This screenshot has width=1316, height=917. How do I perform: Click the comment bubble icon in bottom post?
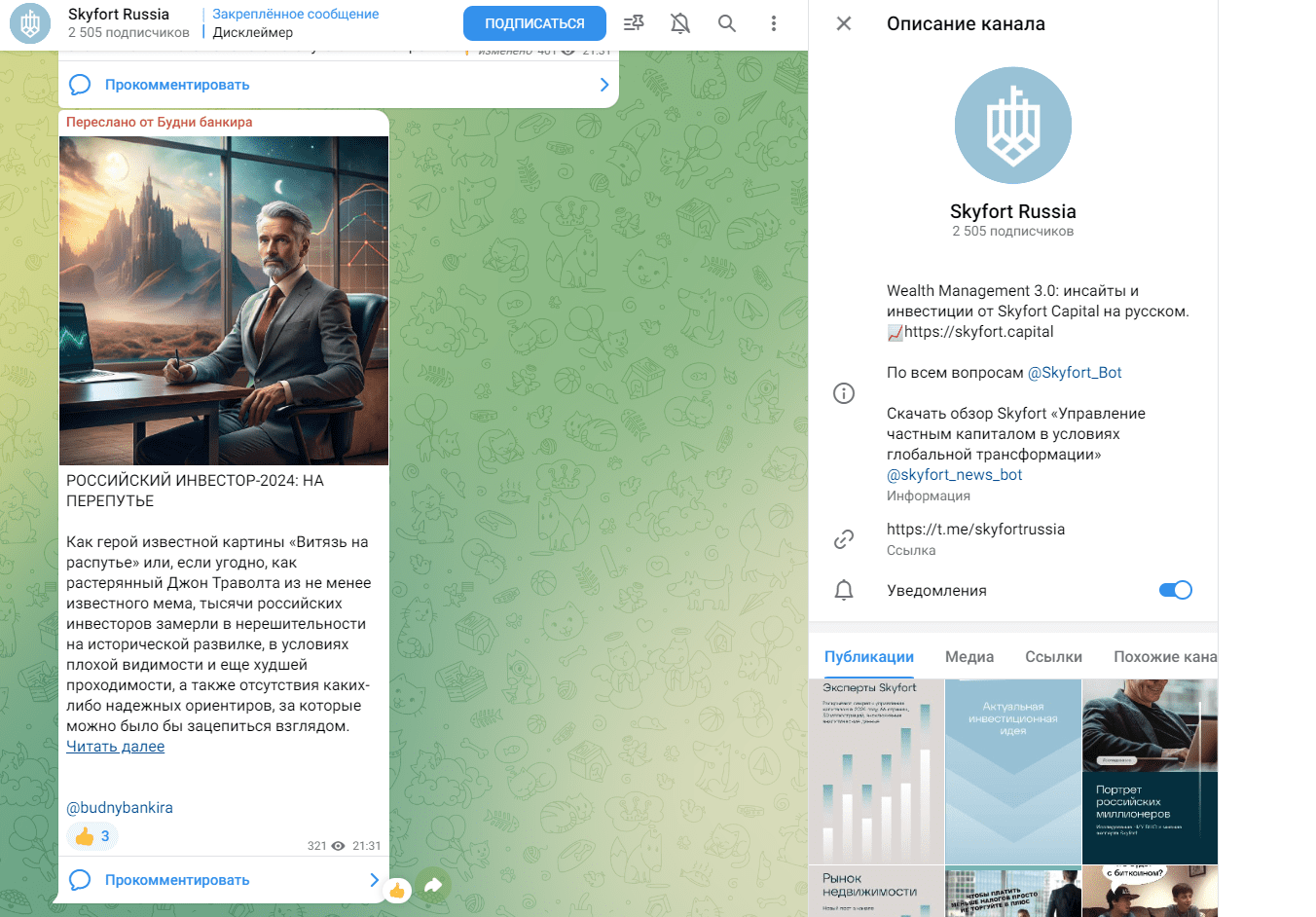click(x=81, y=880)
